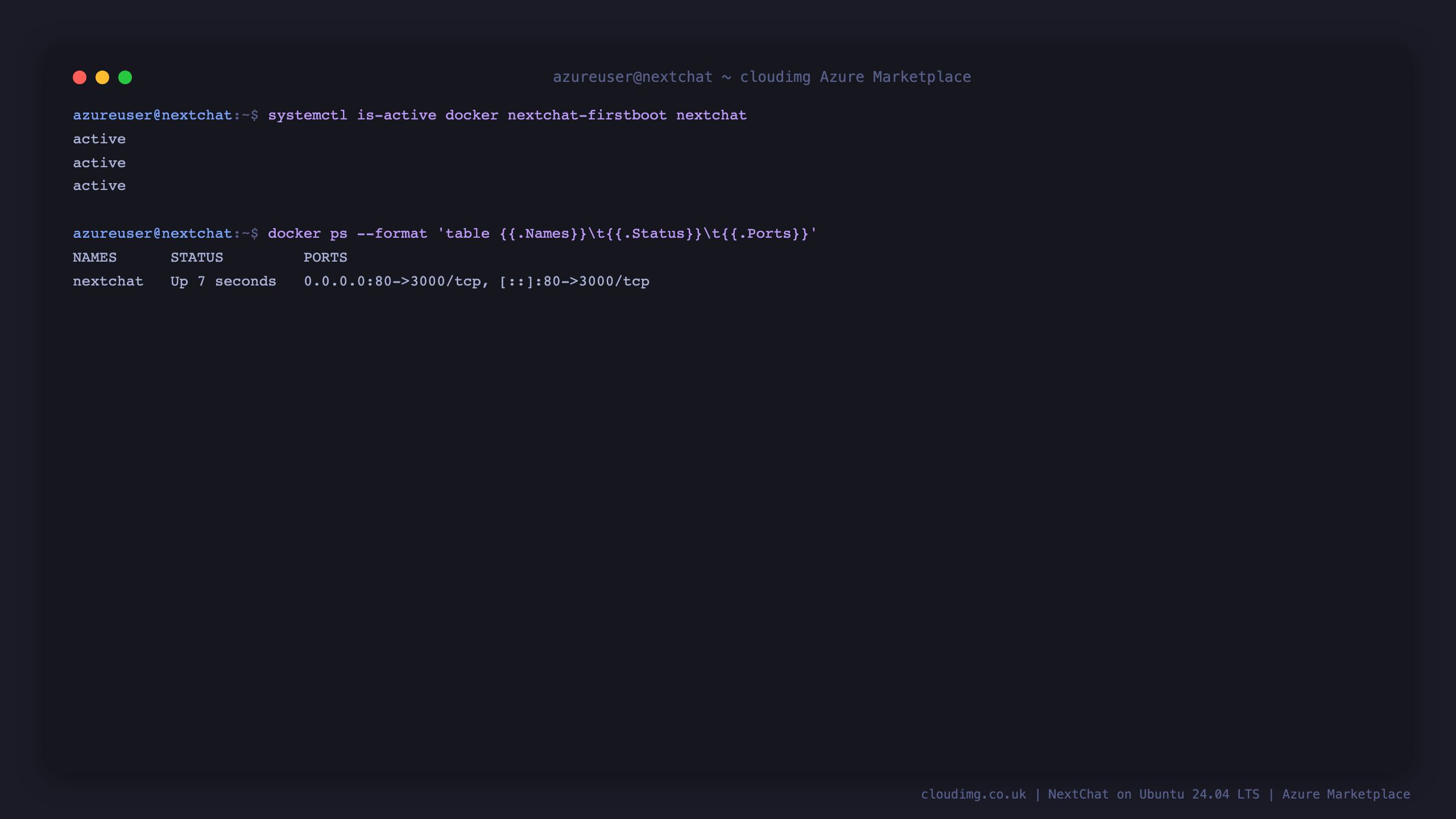Image resolution: width=1456 pixels, height=819 pixels.
Task: Click the 'systemctl is-active docker nextchat-firstboot nextchat' command
Action: [507, 115]
